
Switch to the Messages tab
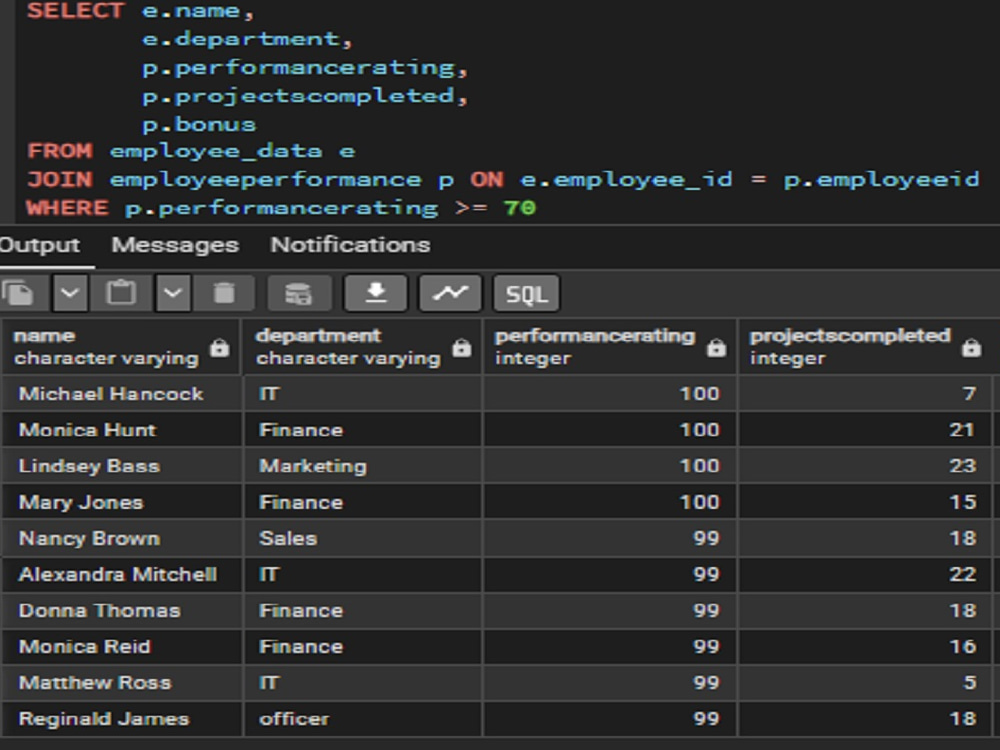point(175,245)
